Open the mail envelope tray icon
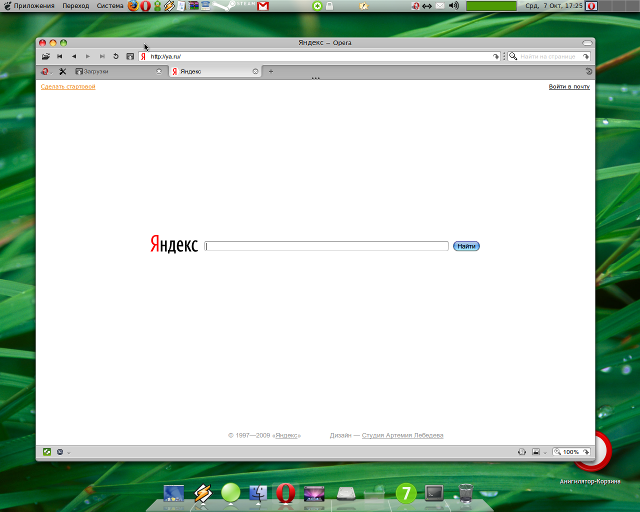Image resolution: width=640 pixels, height=512 pixels. point(440,6)
